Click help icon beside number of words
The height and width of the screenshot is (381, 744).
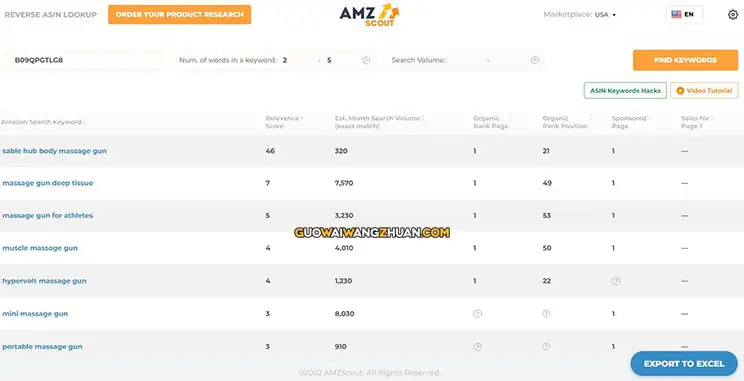[366, 60]
